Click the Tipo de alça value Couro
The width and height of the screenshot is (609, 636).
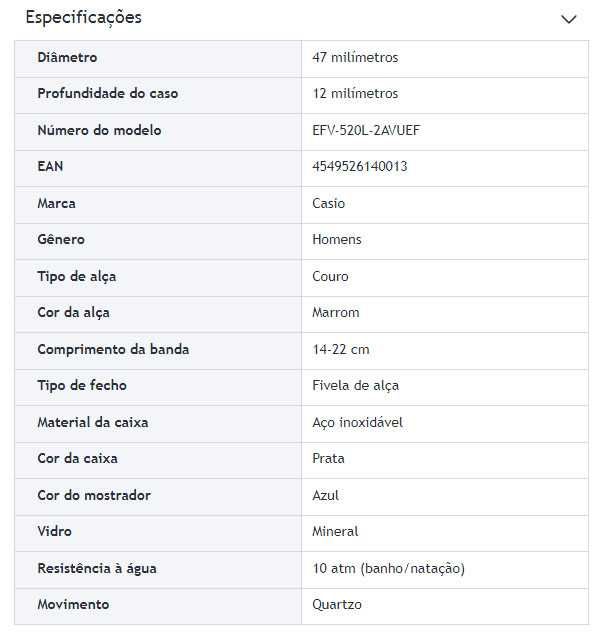tap(330, 276)
